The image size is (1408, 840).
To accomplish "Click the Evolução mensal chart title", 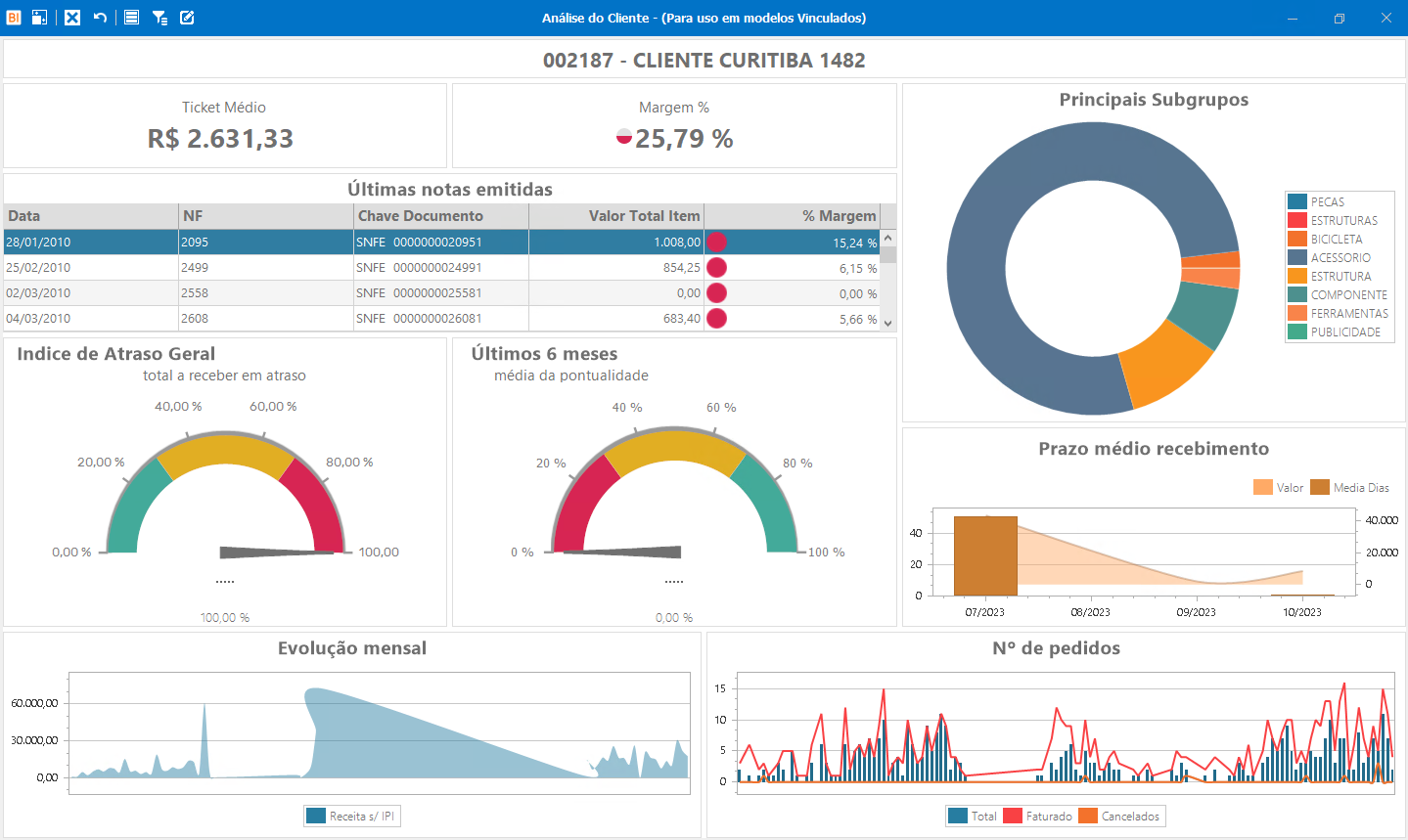I will coord(352,648).
